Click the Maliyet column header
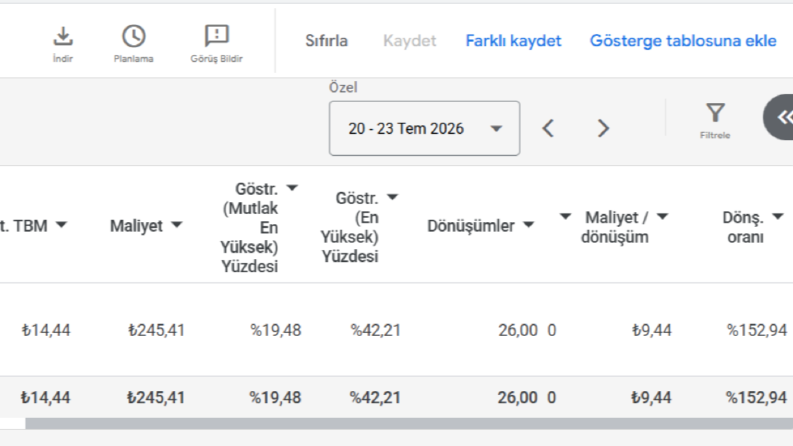This screenshot has width=793, height=446. pos(137,226)
